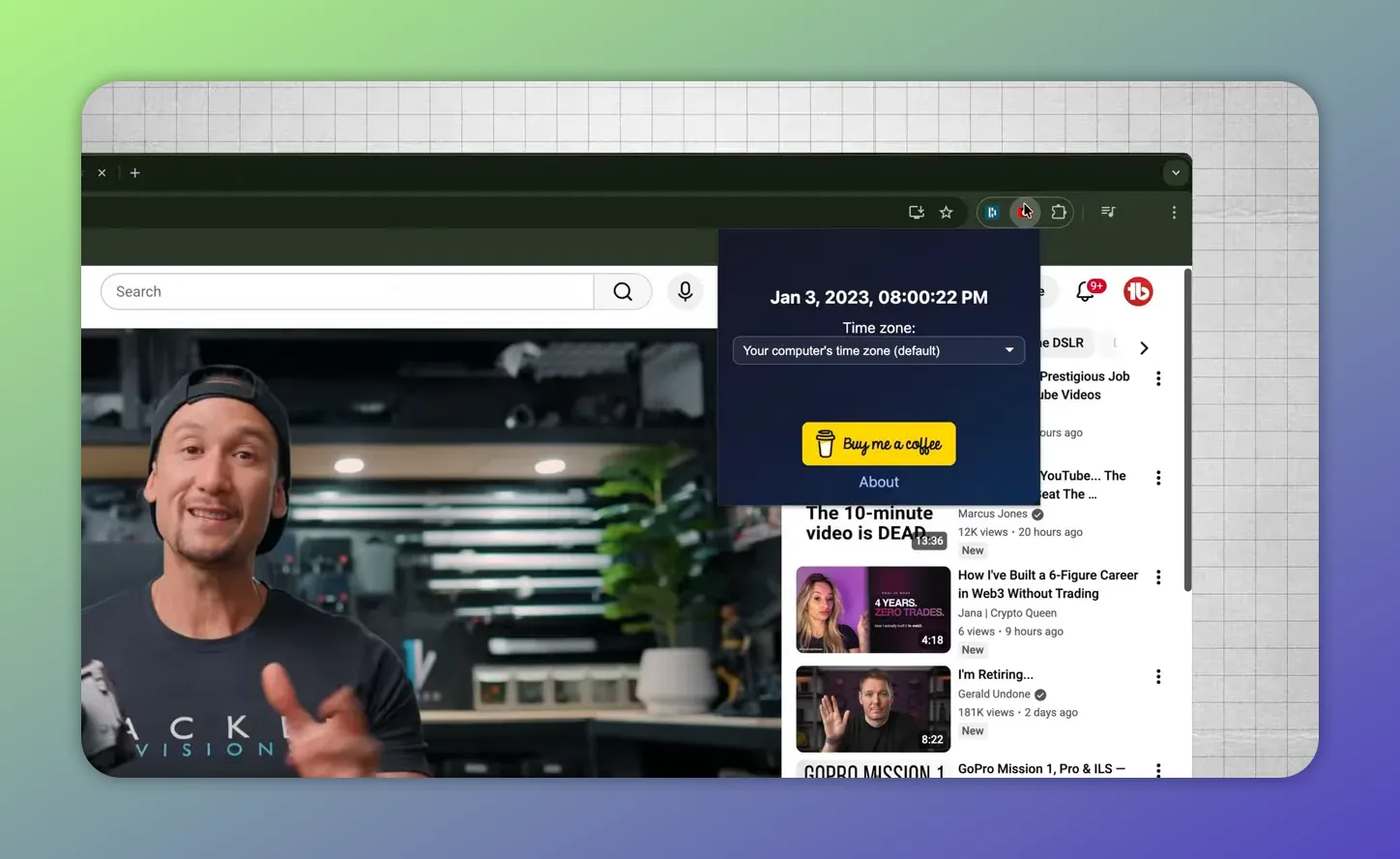Open How I've Built a 6-Figure Career title

pyautogui.click(x=1048, y=584)
